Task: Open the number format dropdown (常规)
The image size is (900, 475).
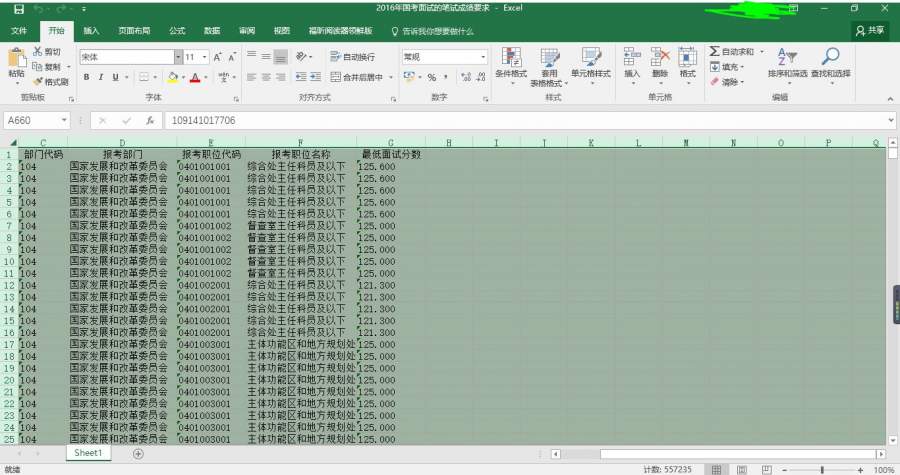Action: tap(483, 57)
